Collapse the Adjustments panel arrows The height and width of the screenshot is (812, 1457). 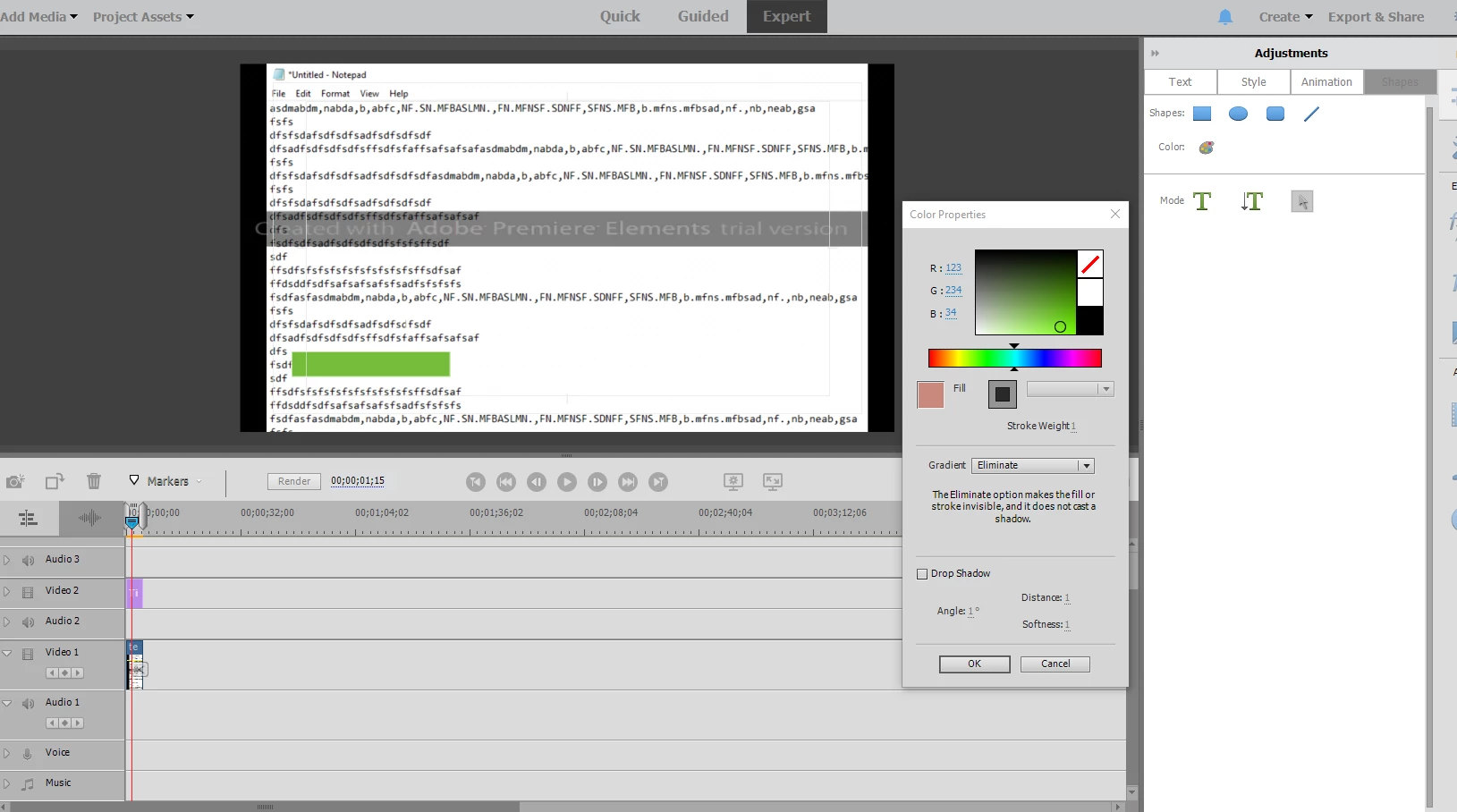[1155, 54]
